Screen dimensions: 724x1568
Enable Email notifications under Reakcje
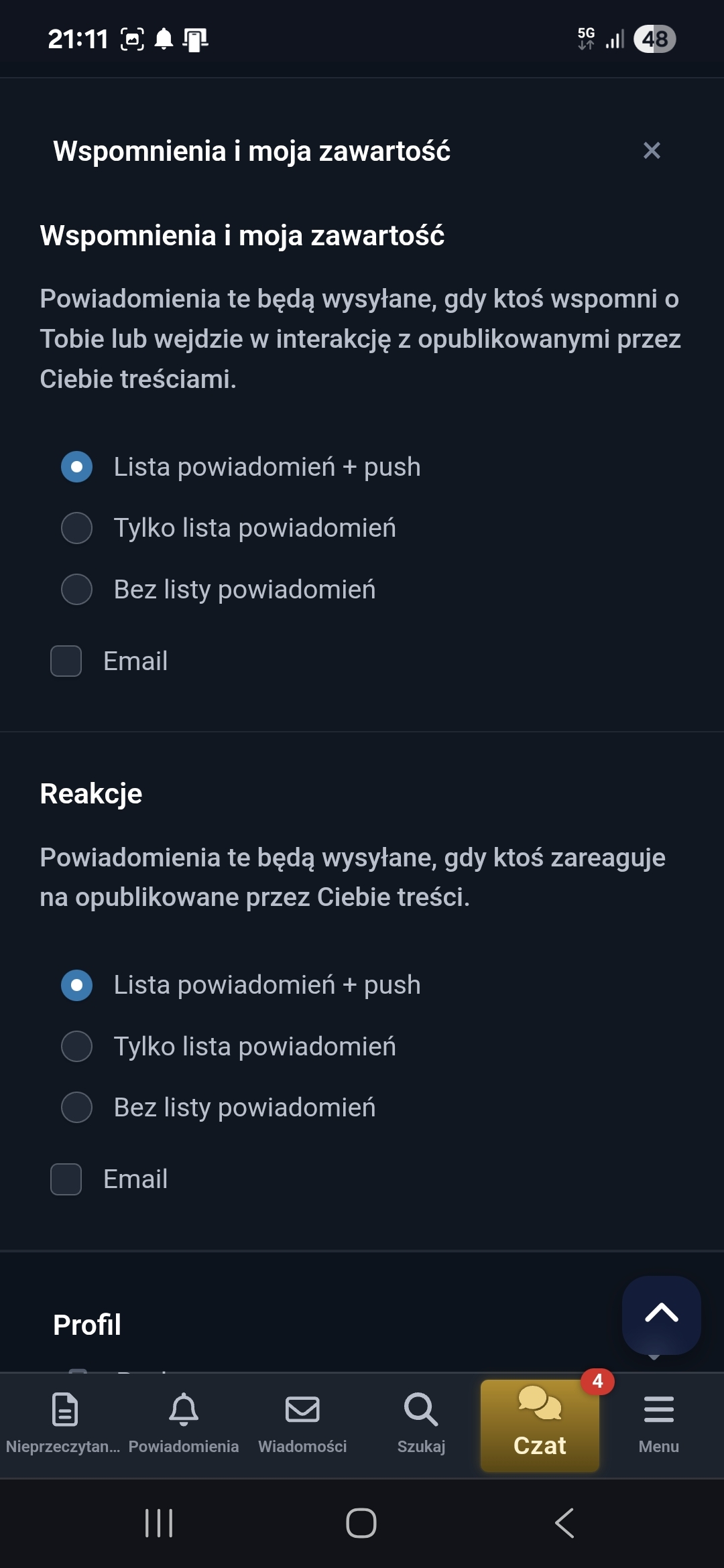point(66,1179)
